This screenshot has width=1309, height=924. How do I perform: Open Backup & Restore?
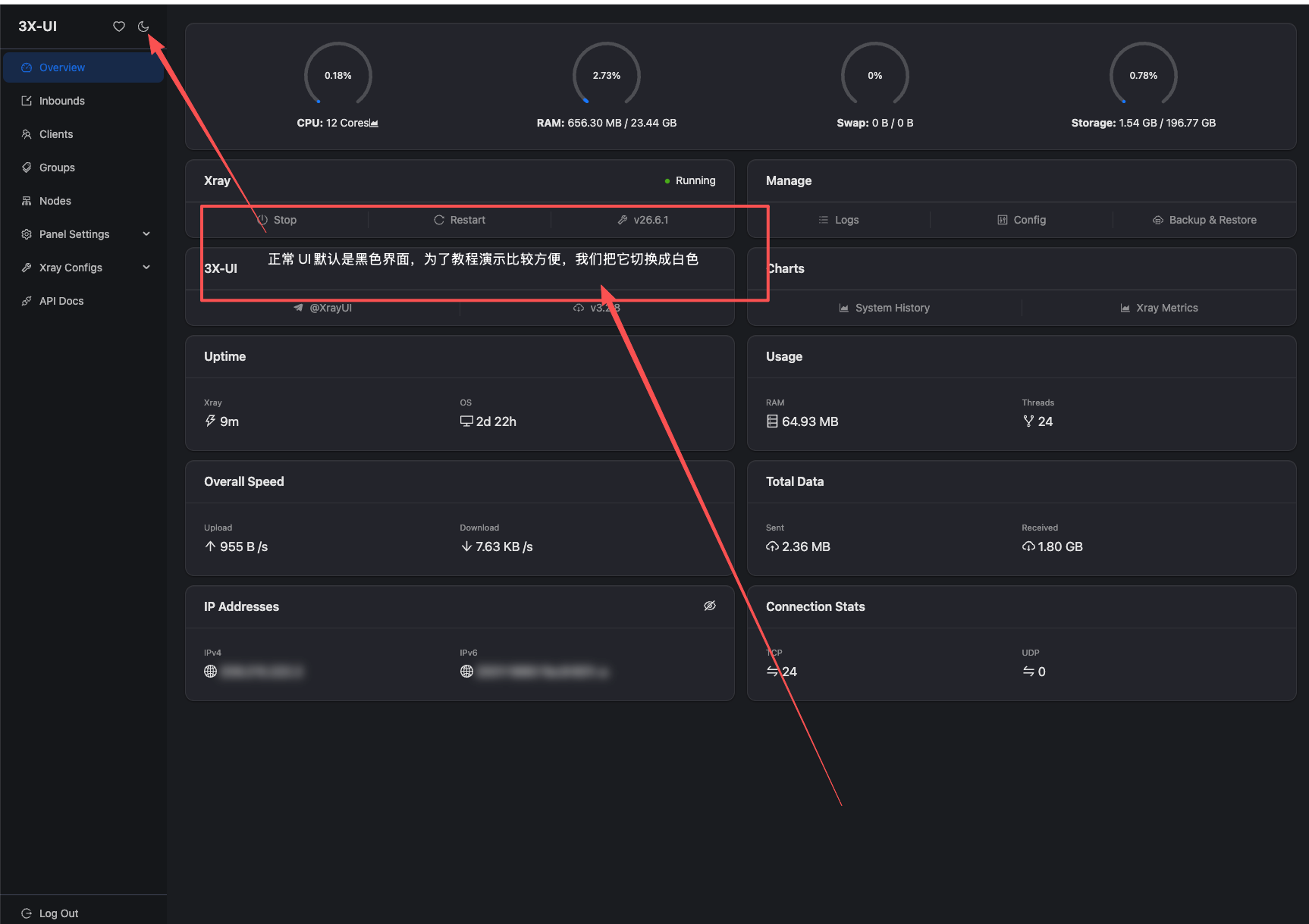(1204, 220)
